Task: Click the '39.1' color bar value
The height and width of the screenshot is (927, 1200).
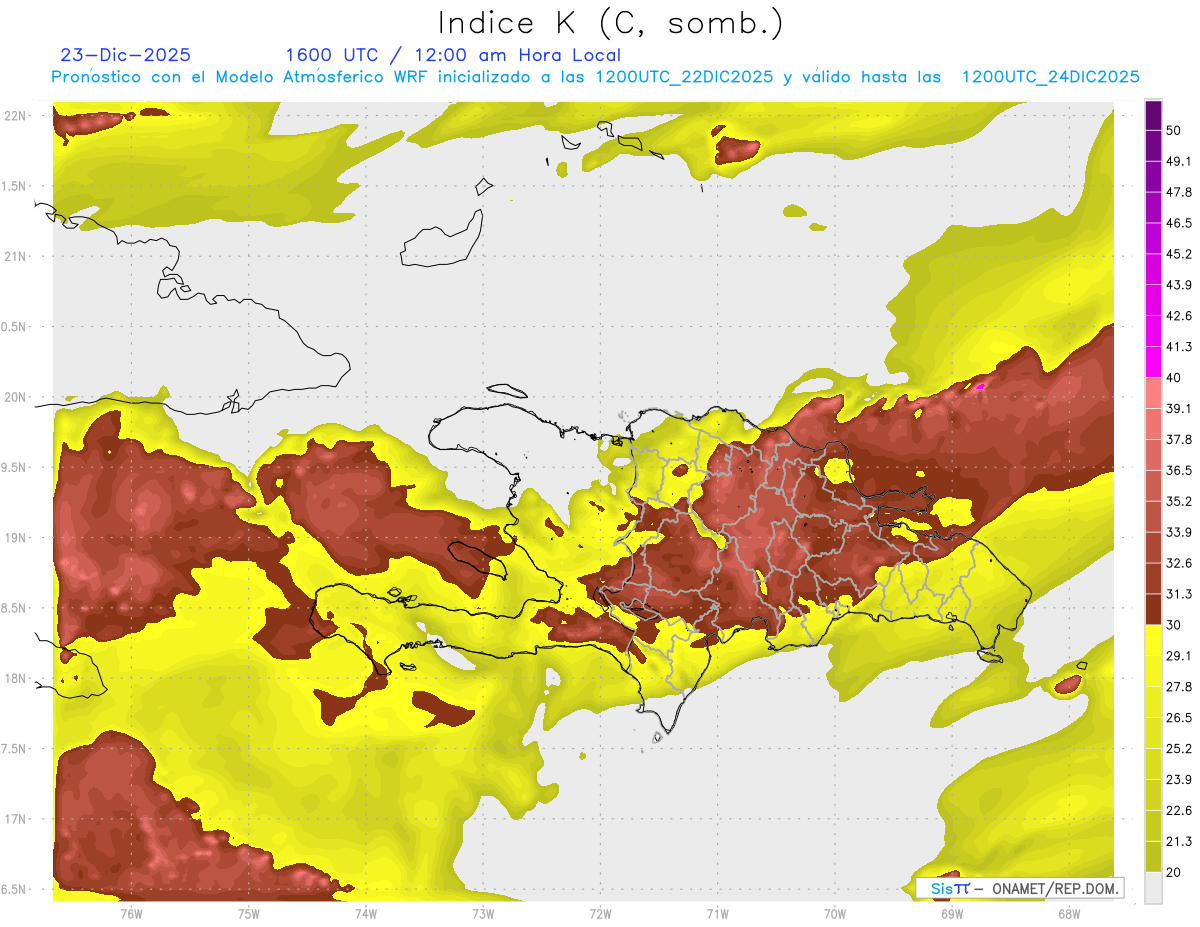Action: click(1180, 409)
